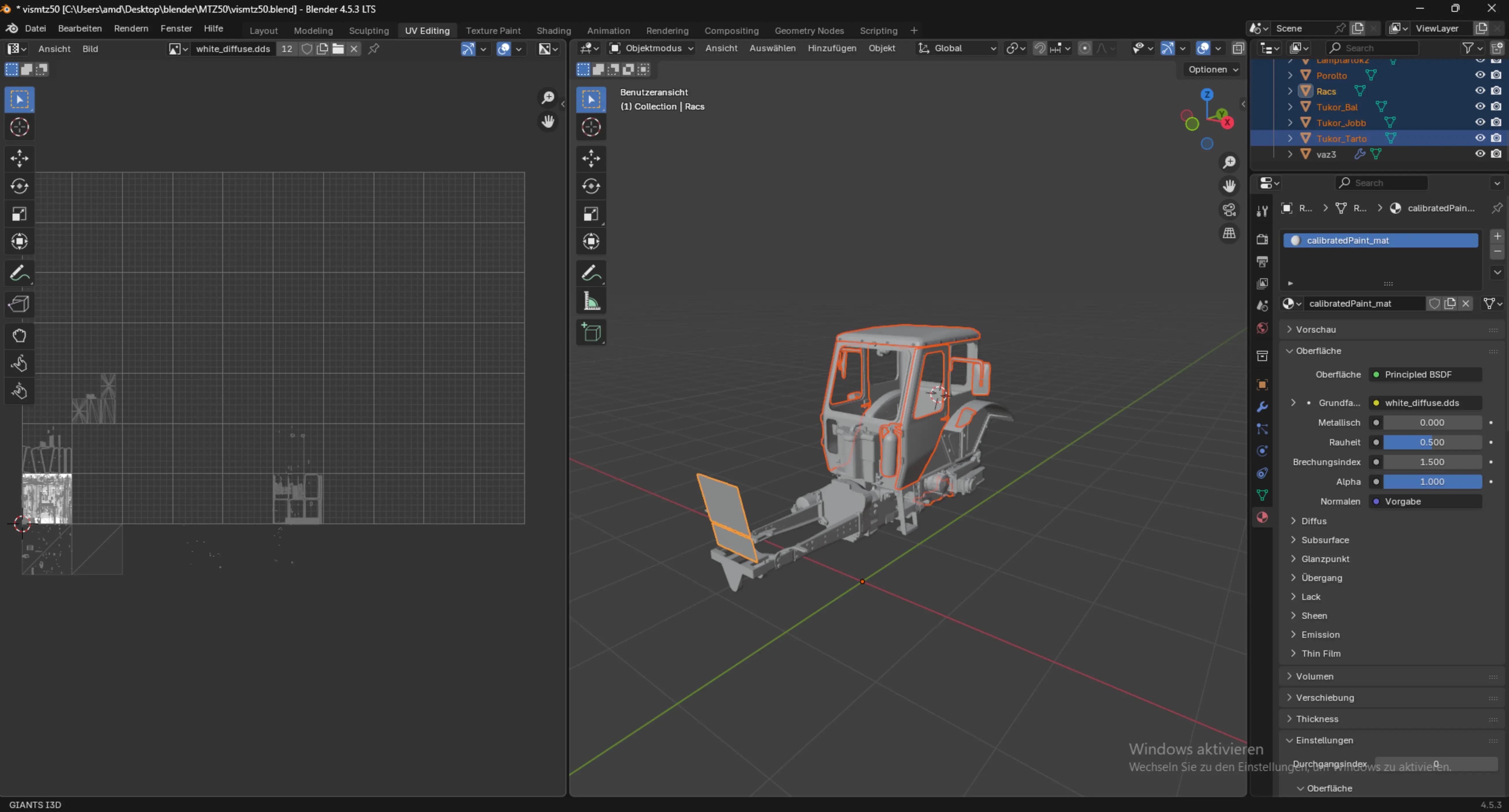The height and width of the screenshot is (812, 1509).
Task: Open the Output properties printer tab icon
Action: tap(1262, 261)
